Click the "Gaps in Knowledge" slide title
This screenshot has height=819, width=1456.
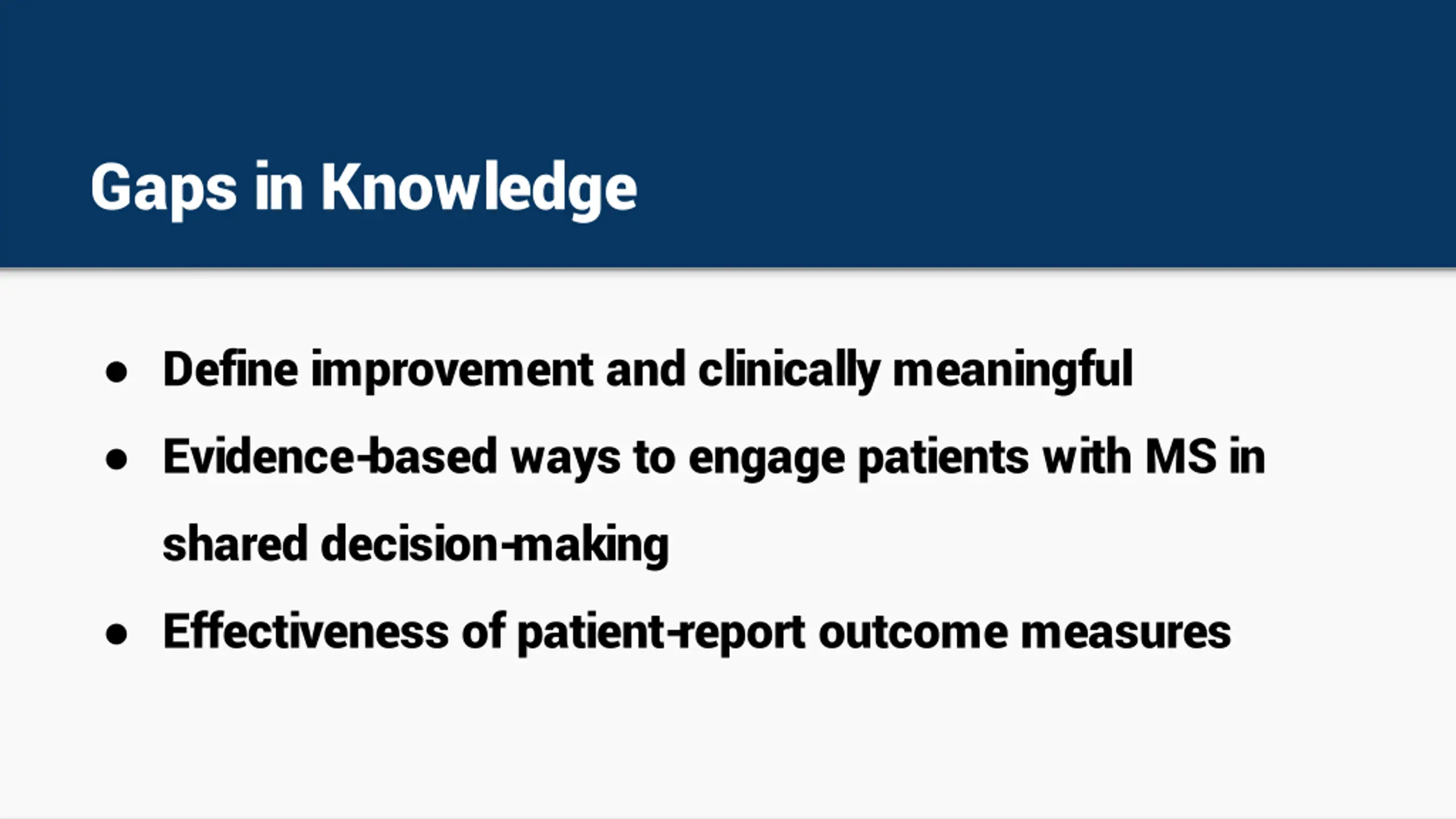pos(364,189)
